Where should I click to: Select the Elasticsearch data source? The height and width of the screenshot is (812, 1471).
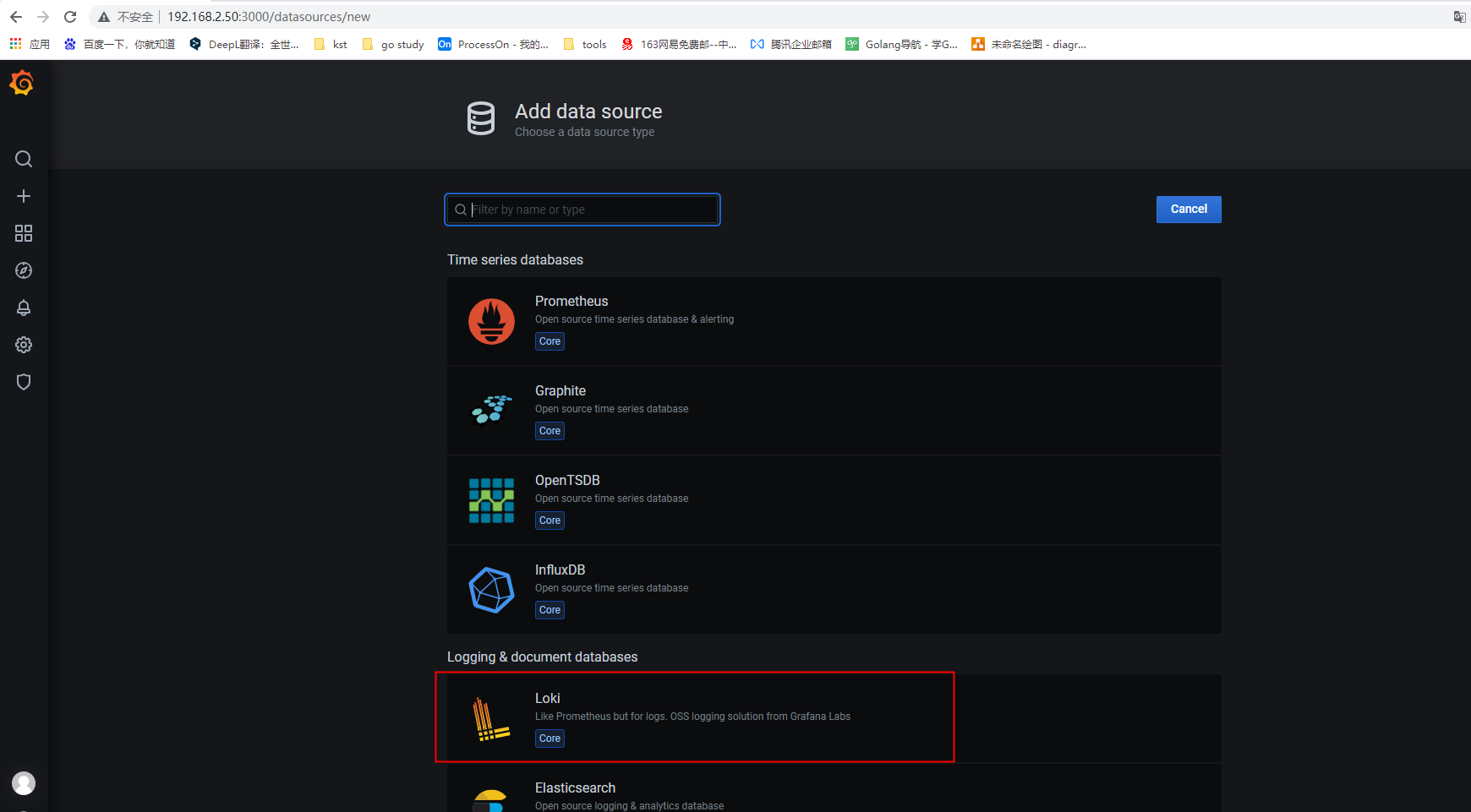834,788
